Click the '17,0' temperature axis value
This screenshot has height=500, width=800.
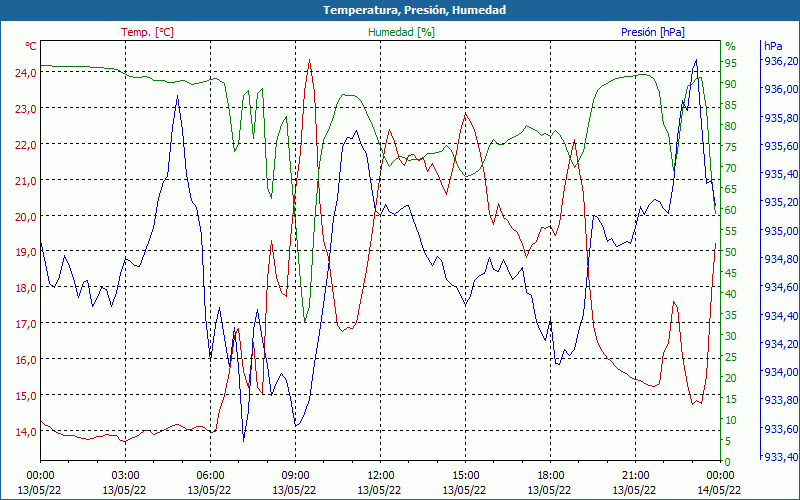coord(26,323)
